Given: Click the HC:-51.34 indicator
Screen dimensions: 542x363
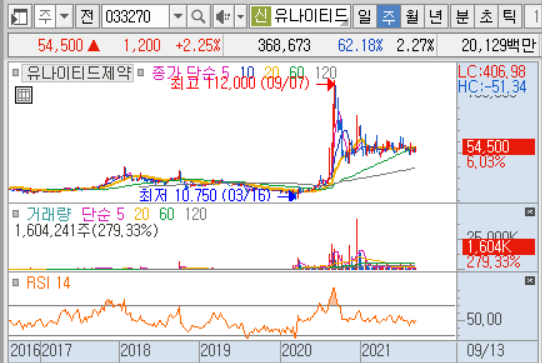Looking at the screenshot, I should (492, 86).
